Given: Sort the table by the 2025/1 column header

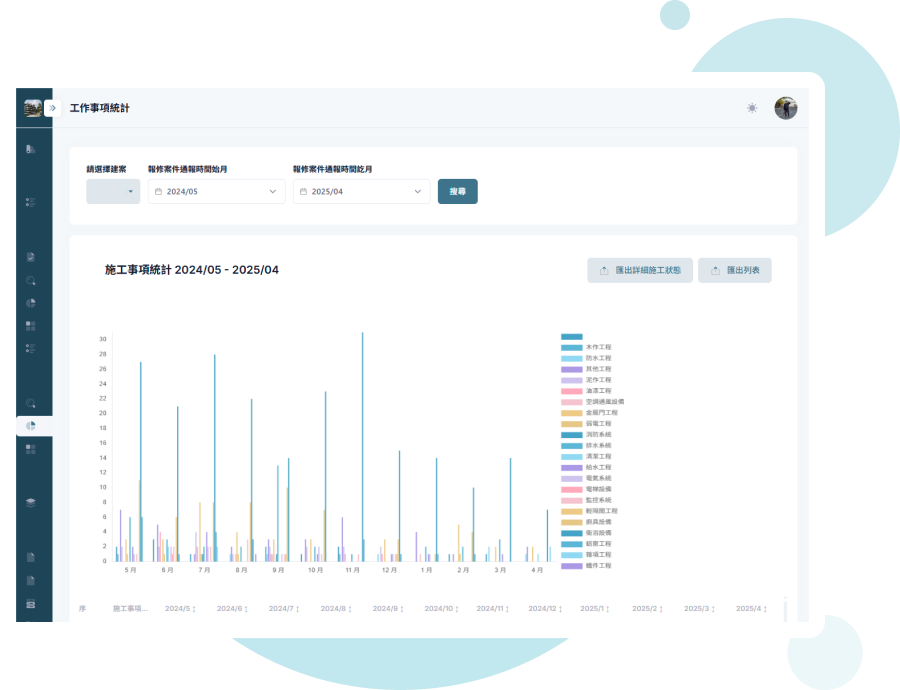Looking at the screenshot, I should (596, 608).
